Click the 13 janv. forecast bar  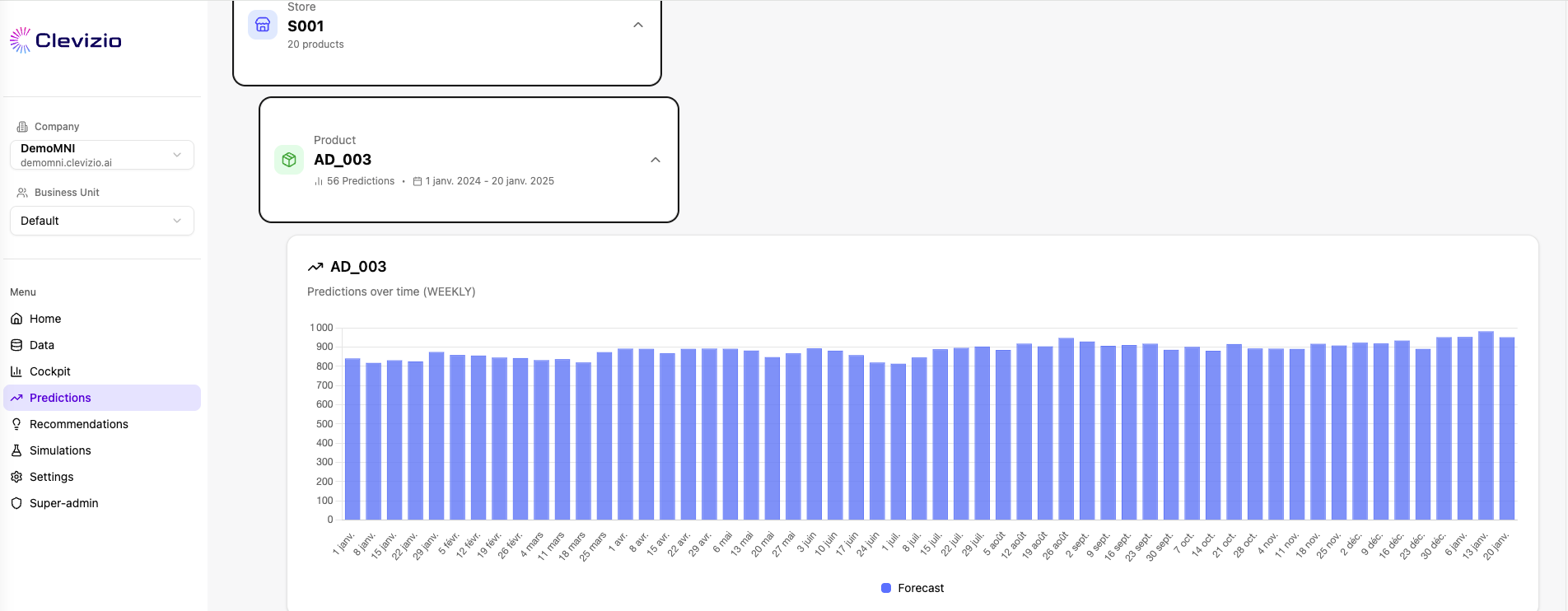coord(1486,426)
